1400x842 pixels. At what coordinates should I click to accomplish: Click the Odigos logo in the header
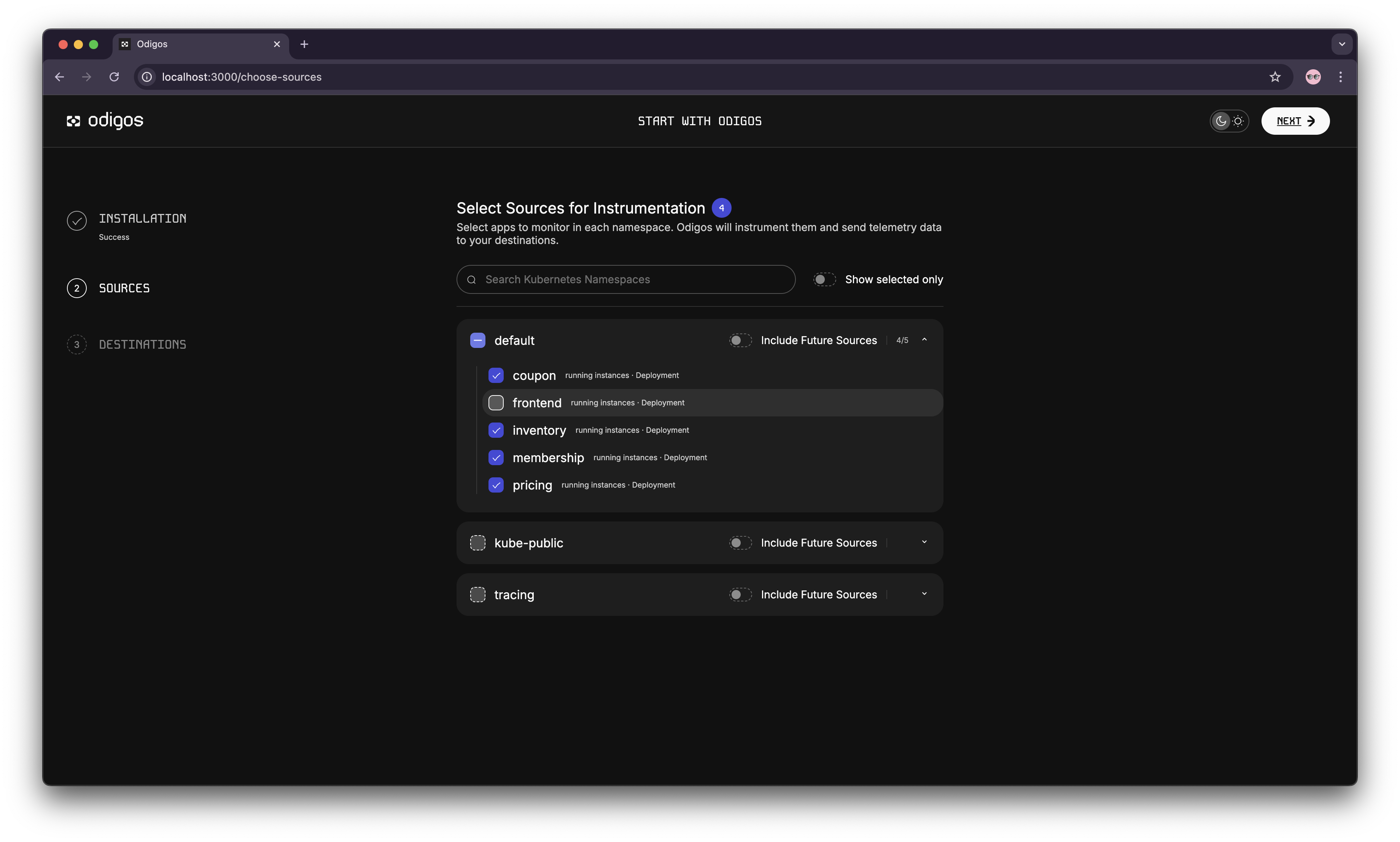[104, 120]
